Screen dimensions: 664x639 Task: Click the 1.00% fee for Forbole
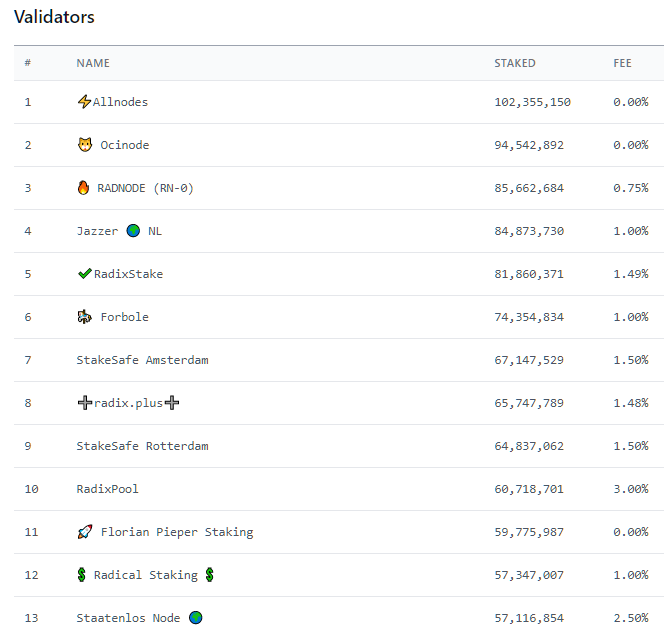[631, 317]
